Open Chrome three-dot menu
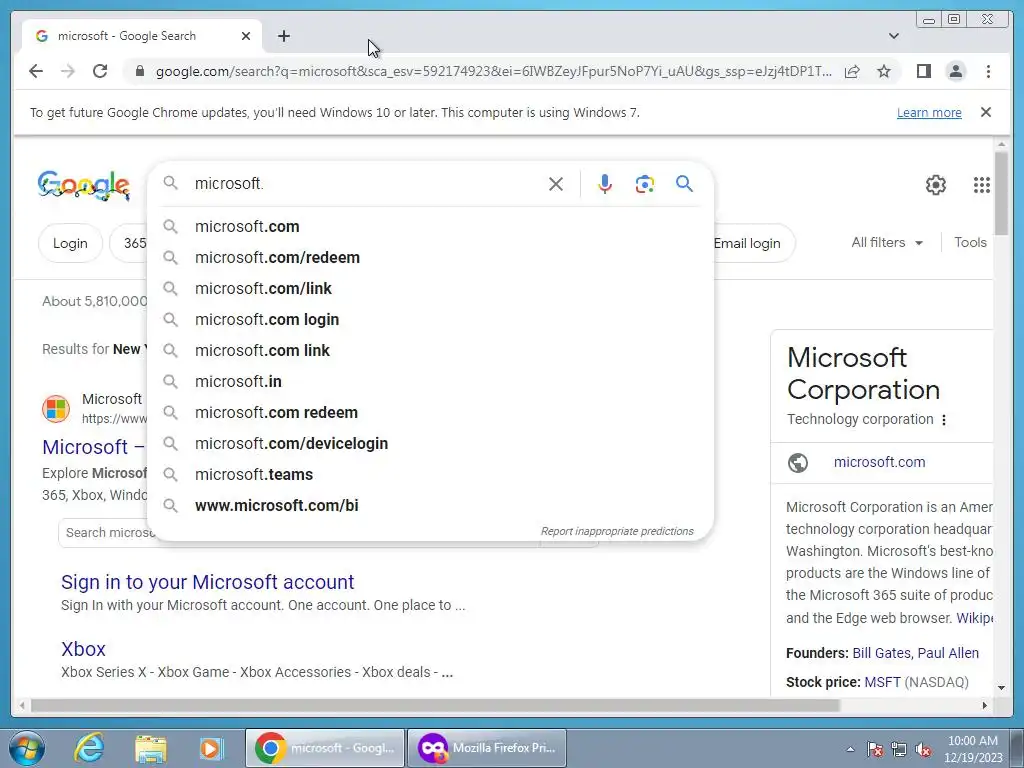Screen dimensions: 1024x768 pyautogui.click(x=988, y=71)
